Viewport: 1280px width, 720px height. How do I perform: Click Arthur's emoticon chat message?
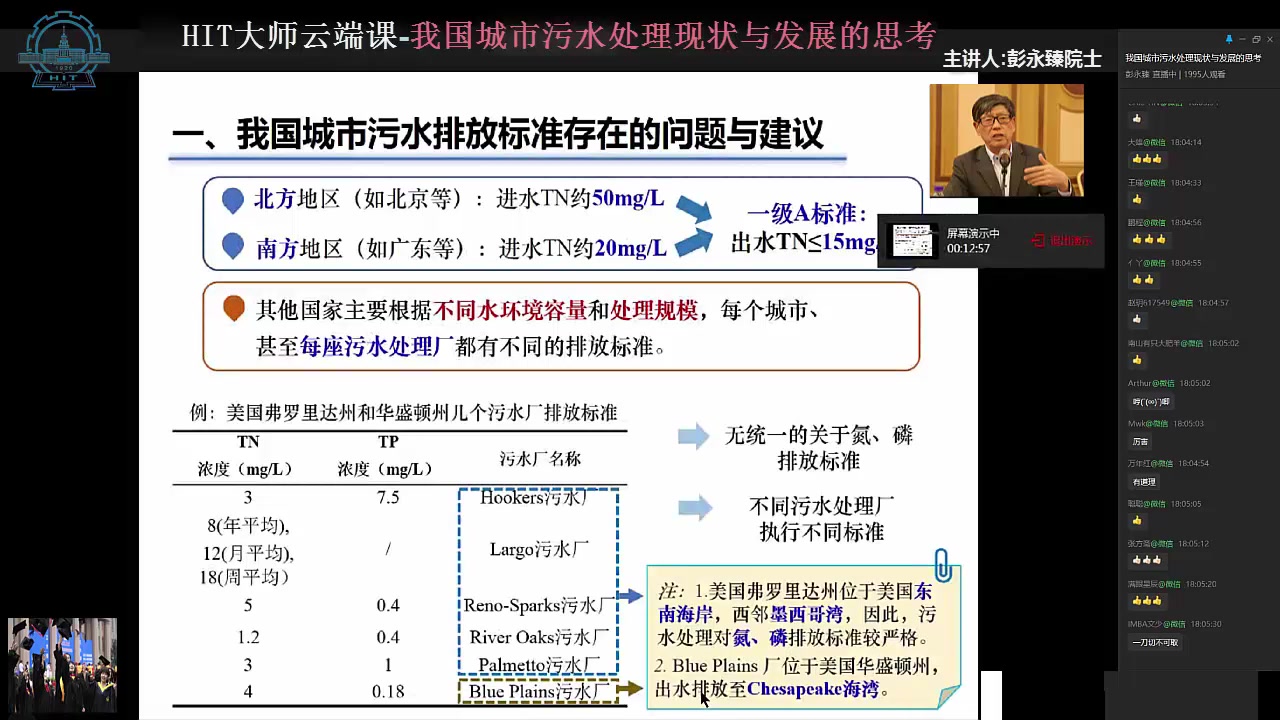1151,401
